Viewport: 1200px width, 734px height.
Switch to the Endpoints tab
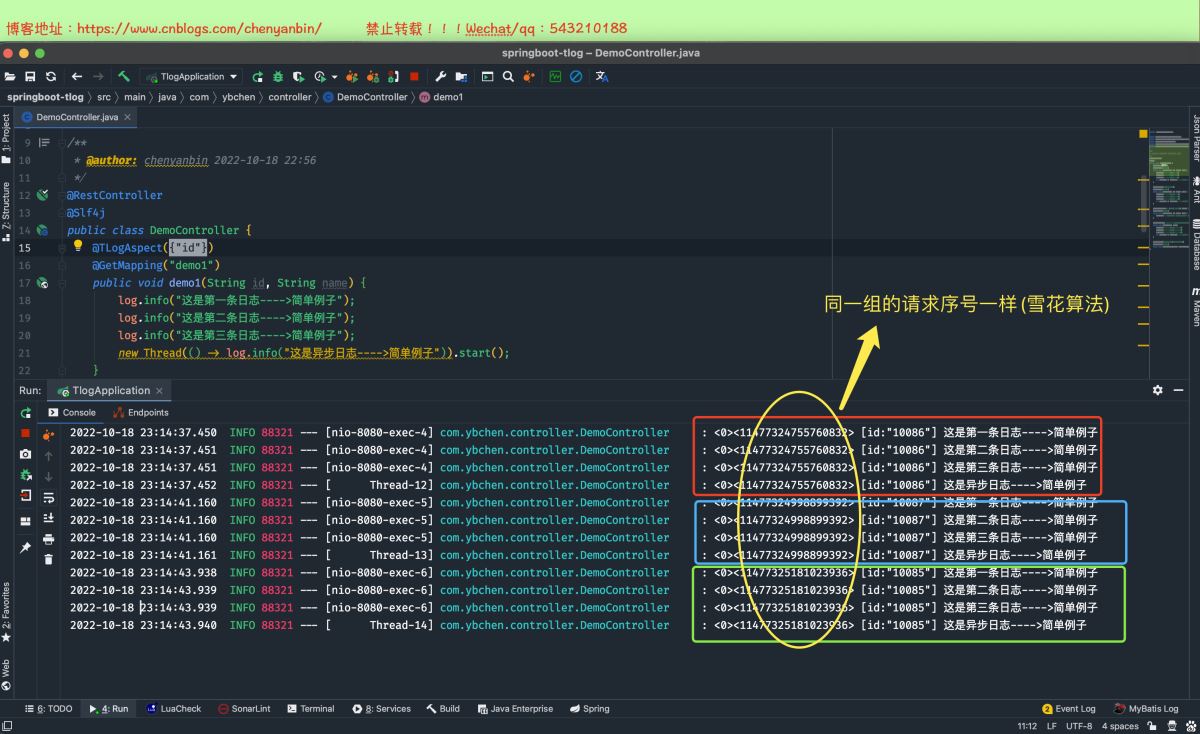click(141, 412)
